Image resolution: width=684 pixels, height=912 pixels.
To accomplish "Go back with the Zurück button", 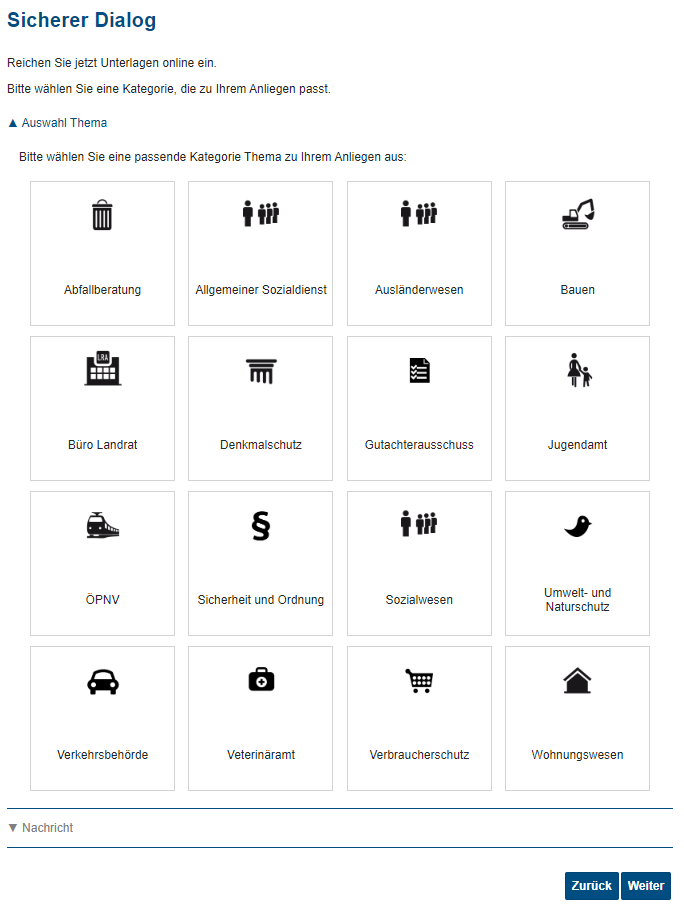I will (x=592, y=886).
